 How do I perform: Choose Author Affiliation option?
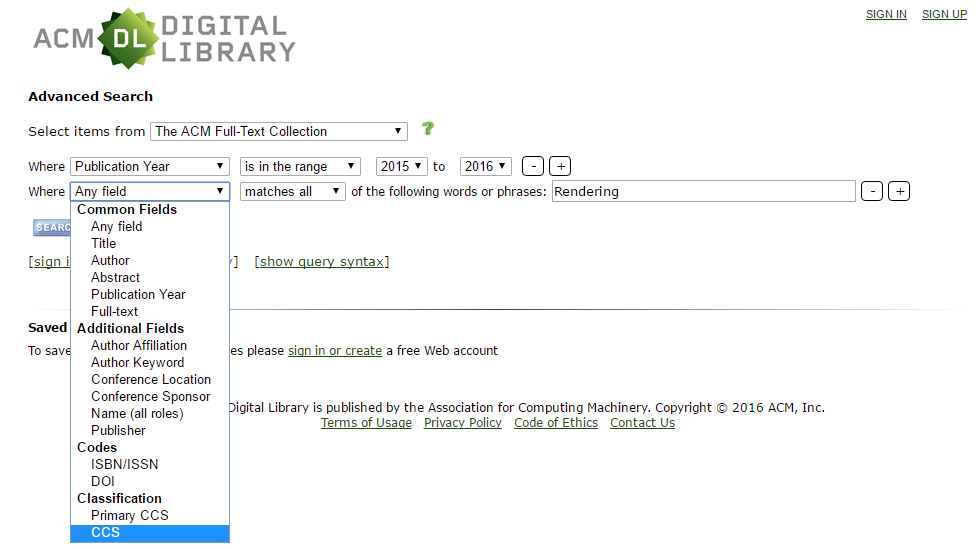click(x=150, y=345)
